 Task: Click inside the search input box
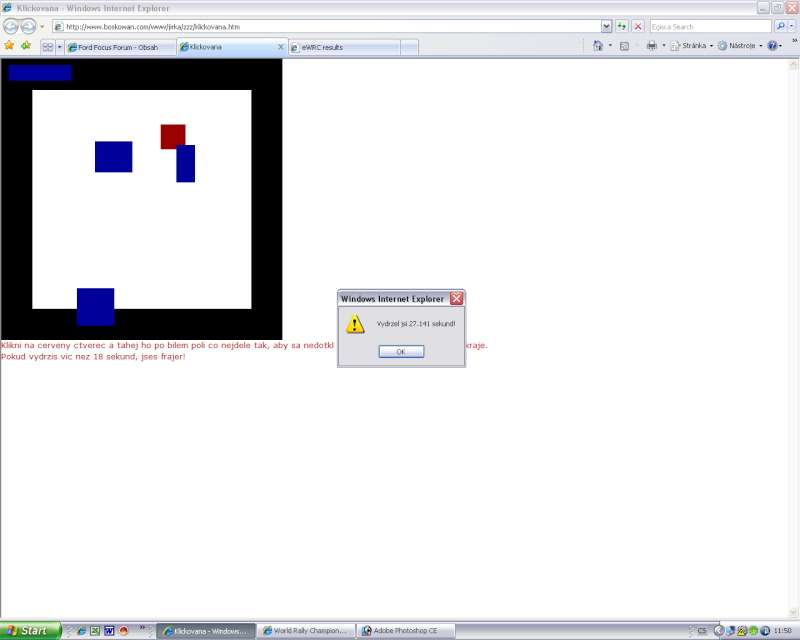click(x=708, y=26)
